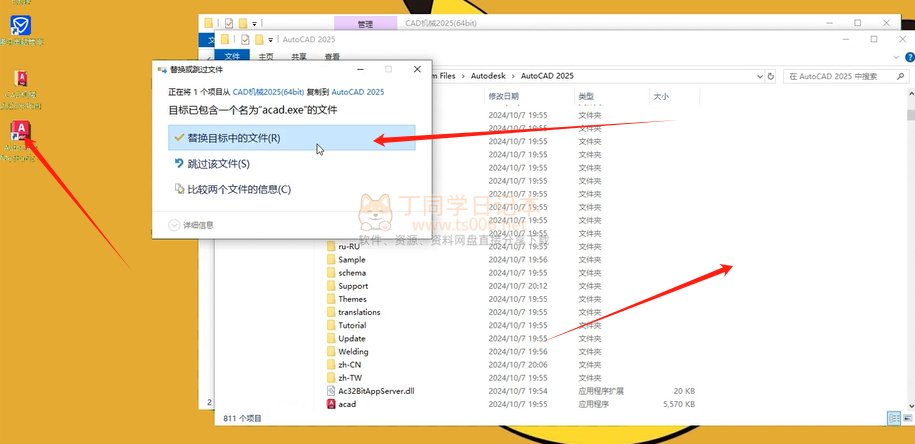The width and height of the screenshot is (915, 444).
Task: Choose 替换目标中的文件(R)
Action: tap(292, 138)
